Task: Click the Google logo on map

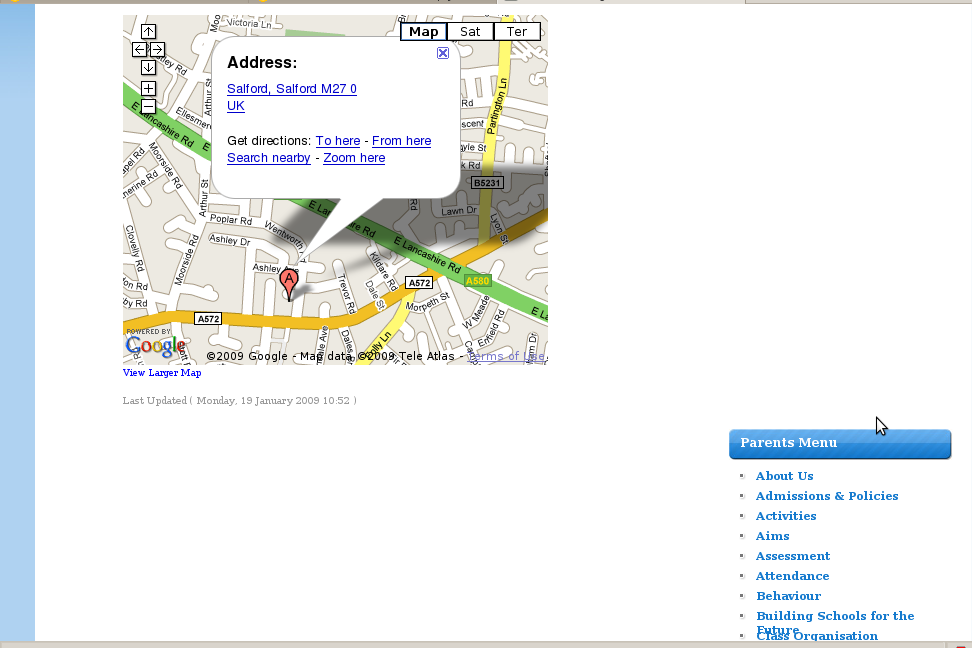Action: pyautogui.click(x=155, y=345)
